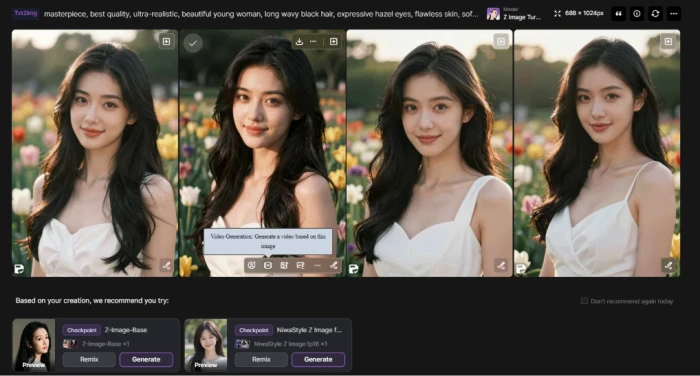
Task: Open the third generated portrait image
Action: point(429,153)
